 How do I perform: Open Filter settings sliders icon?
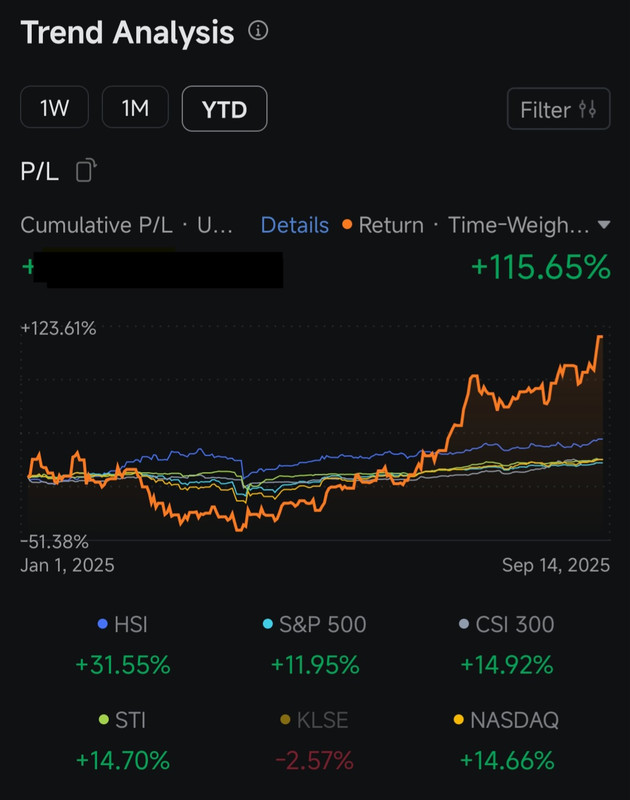(x=587, y=109)
